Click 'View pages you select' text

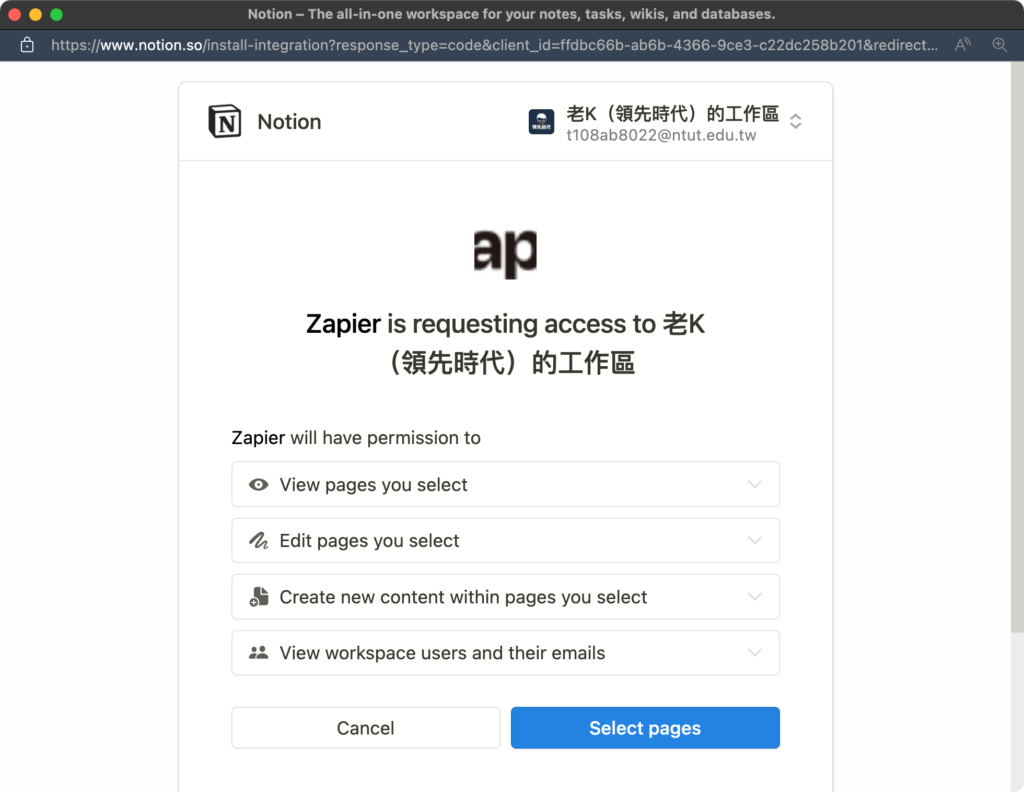(374, 484)
